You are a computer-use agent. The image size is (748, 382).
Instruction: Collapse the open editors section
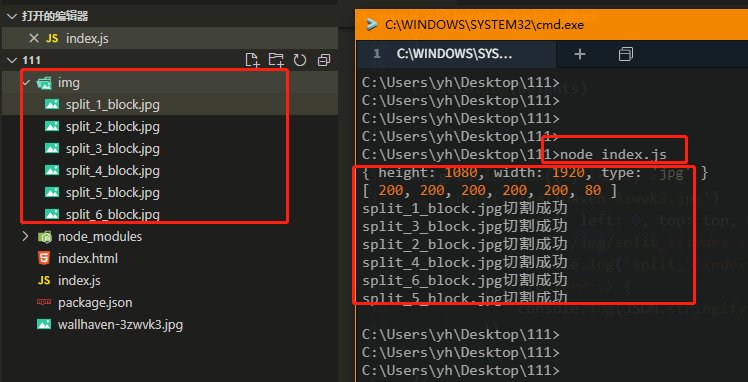click(12, 17)
